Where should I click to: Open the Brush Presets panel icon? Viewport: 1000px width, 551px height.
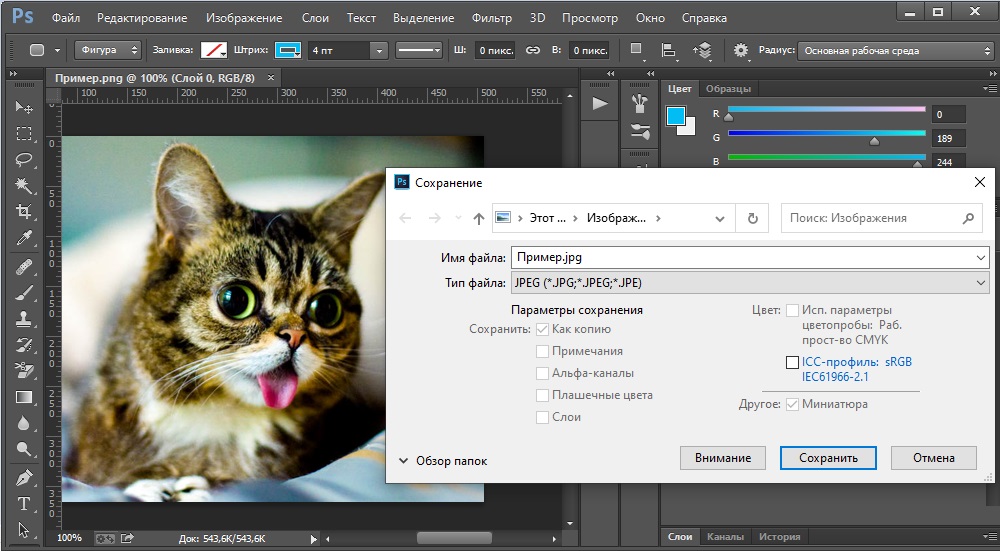[x=640, y=103]
